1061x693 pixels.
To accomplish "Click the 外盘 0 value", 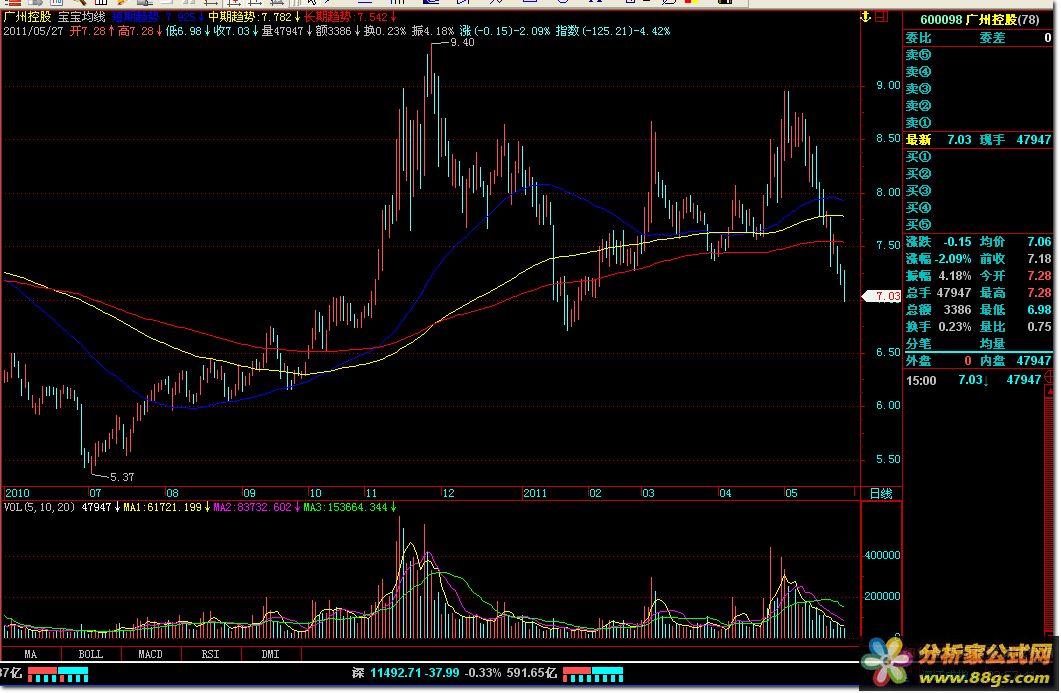I will click(x=968, y=361).
